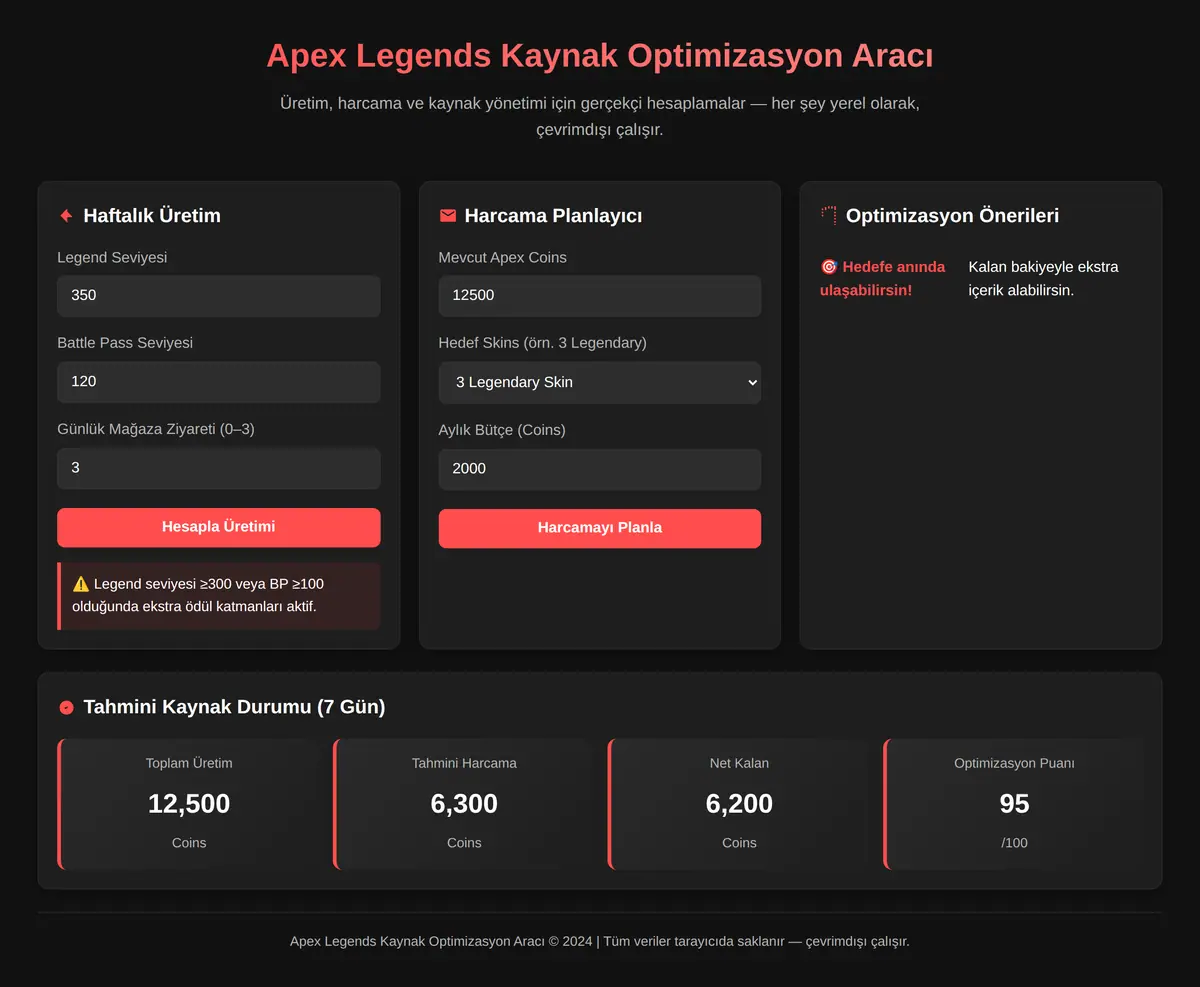Select the Günlük Mağaza Ziyareti field
This screenshot has height=987, width=1200.
pos(219,468)
